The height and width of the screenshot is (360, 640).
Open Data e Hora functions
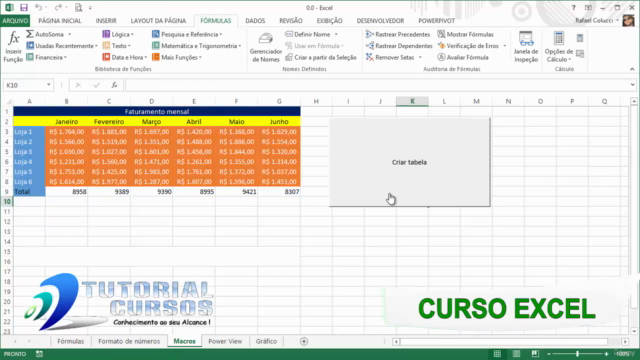tap(124, 58)
